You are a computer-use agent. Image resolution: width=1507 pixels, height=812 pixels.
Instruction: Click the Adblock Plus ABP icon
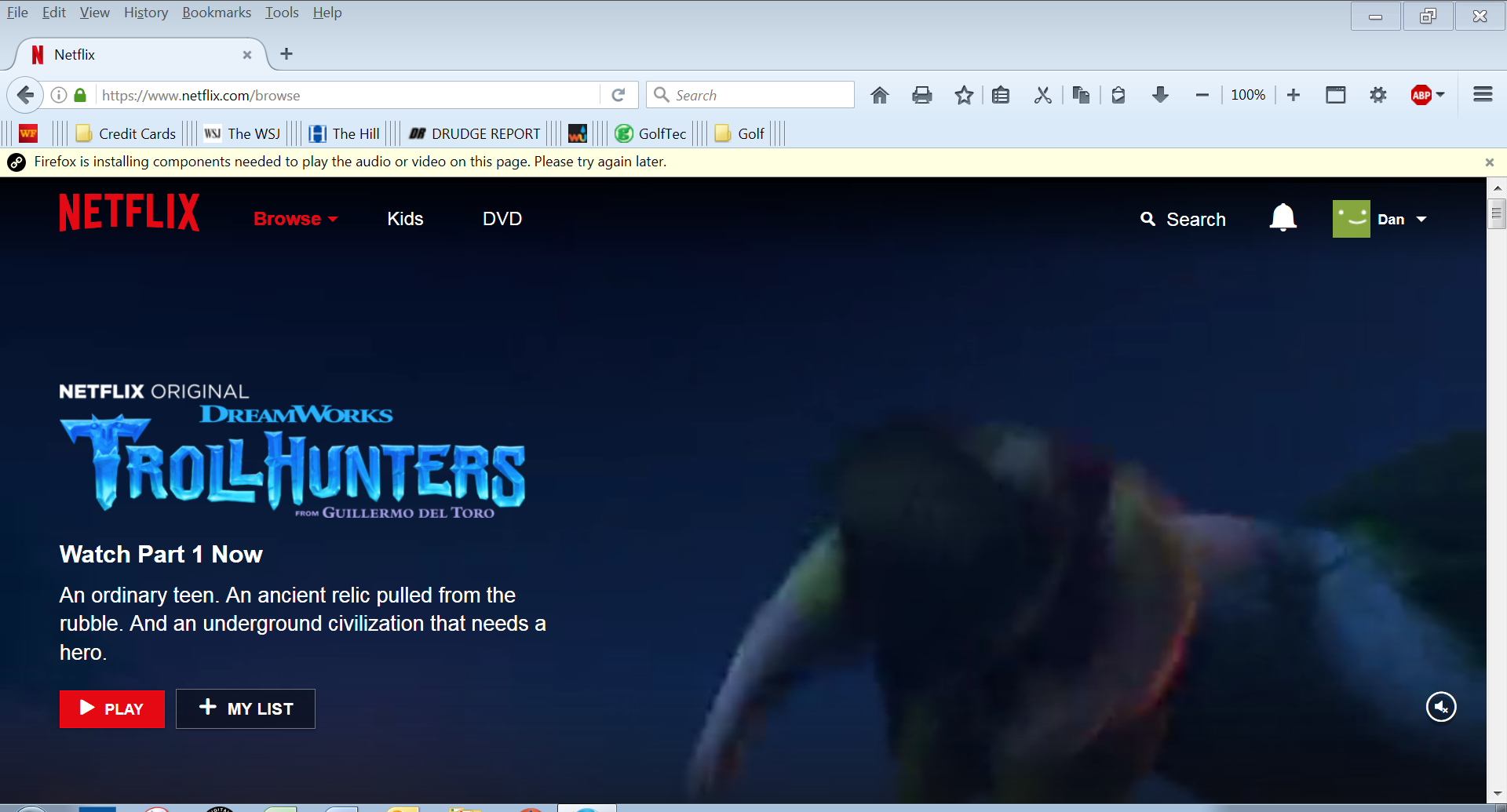(x=1421, y=95)
